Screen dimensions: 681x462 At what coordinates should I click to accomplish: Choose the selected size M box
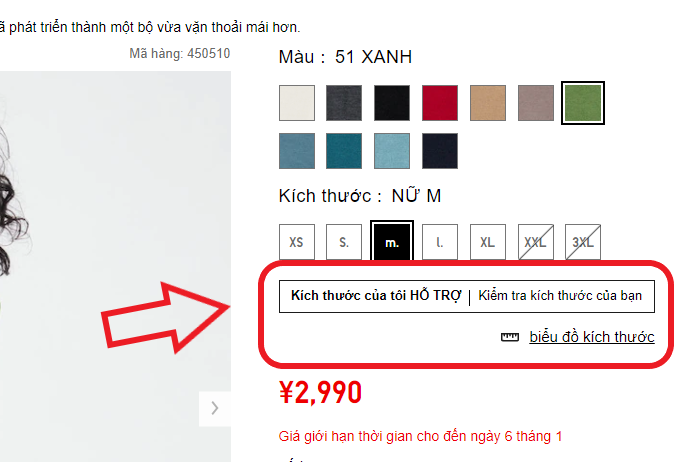[x=392, y=241]
